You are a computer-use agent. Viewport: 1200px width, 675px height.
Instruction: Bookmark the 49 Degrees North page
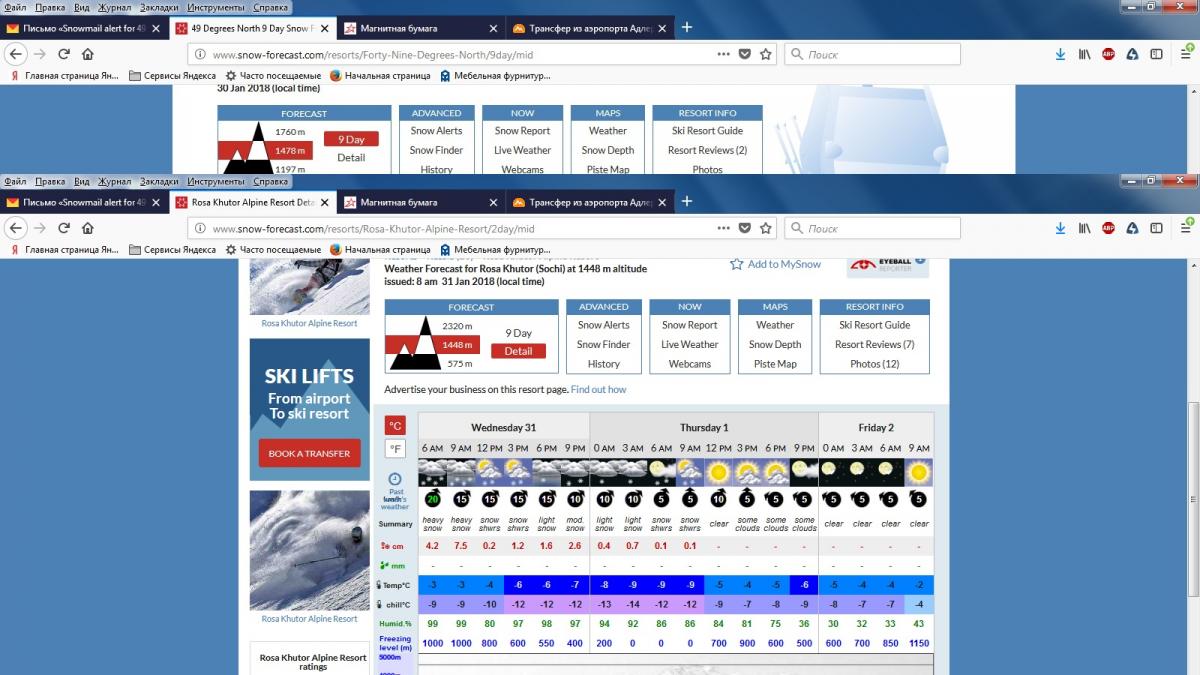point(765,55)
